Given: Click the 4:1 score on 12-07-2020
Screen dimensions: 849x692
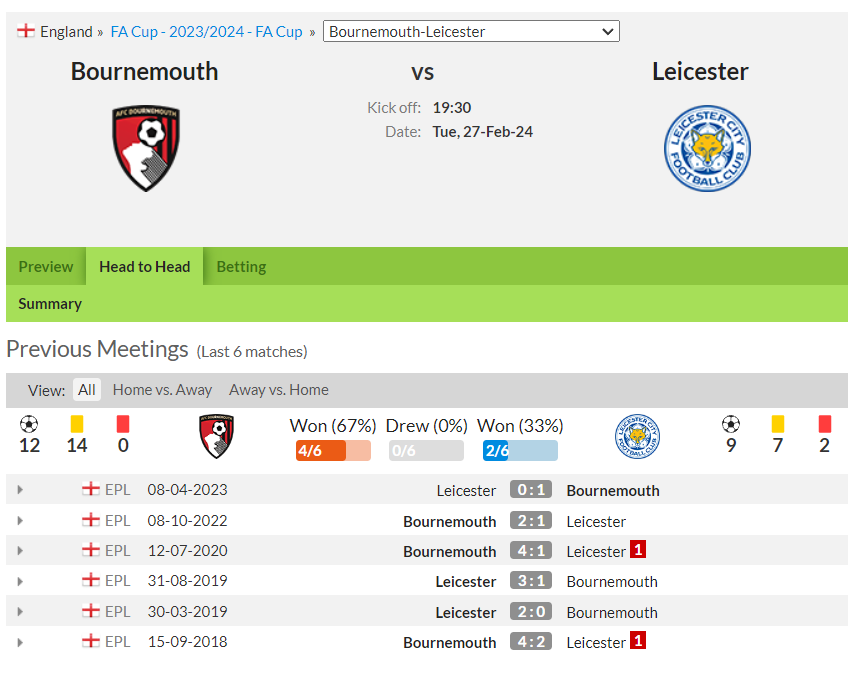Looking at the screenshot, I should tap(531, 551).
